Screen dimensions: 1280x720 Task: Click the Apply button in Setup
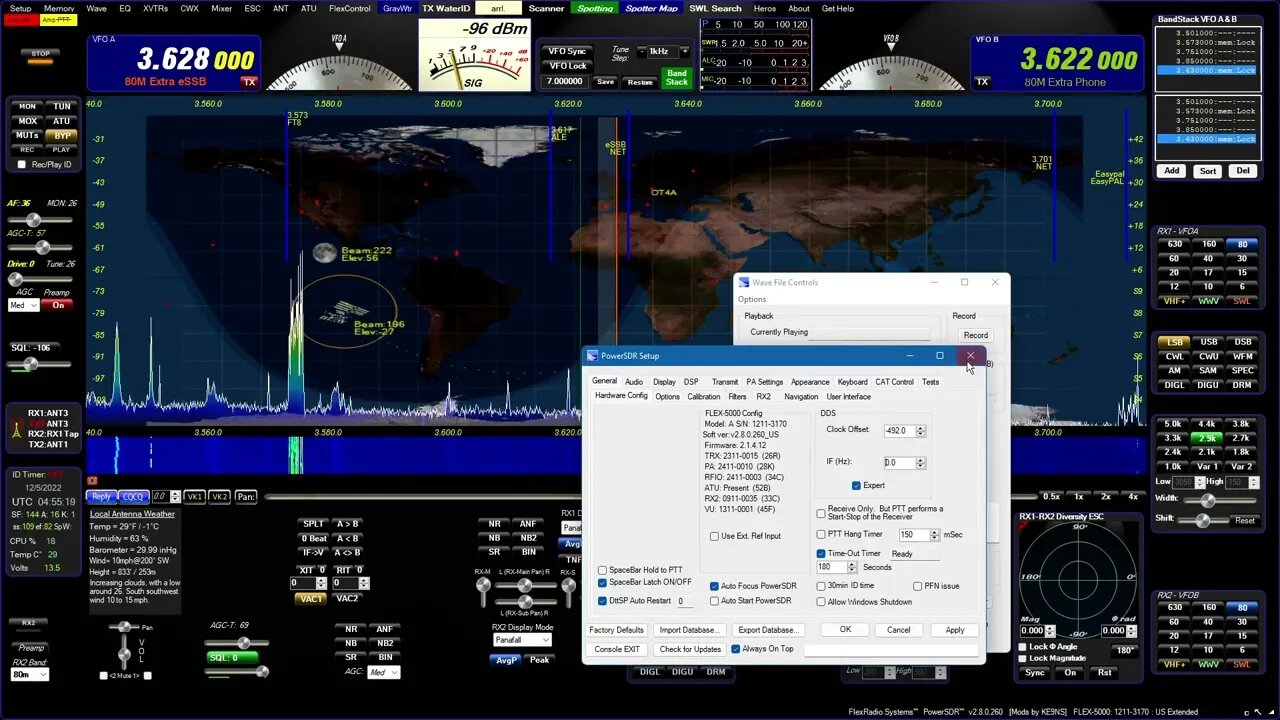tap(955, 630)
